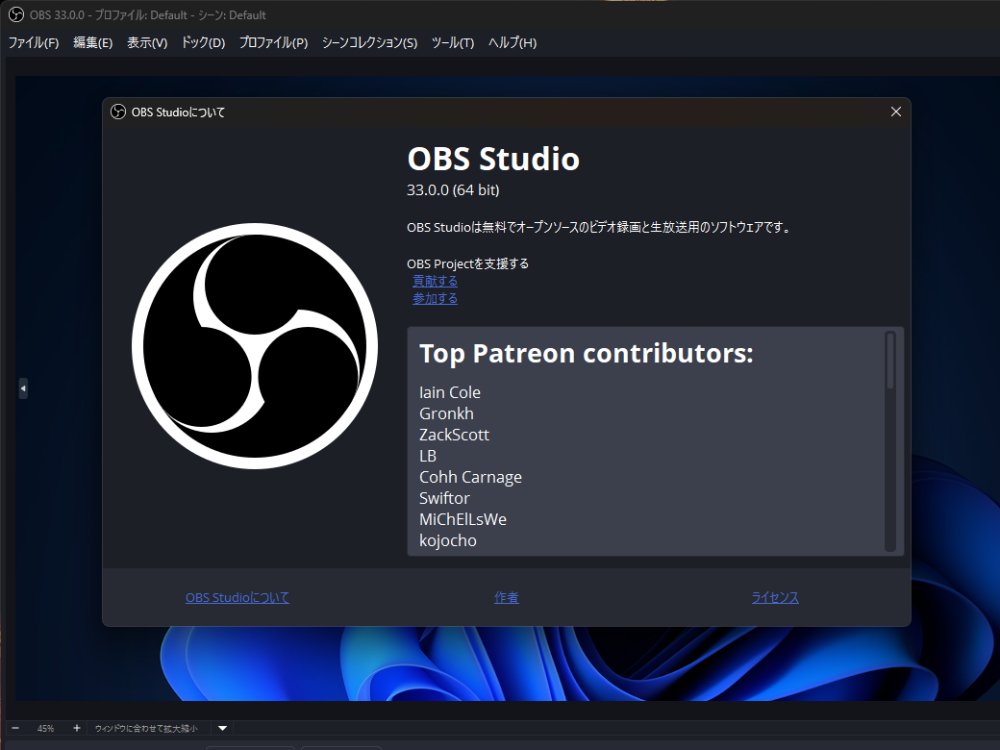The height and width of the screenshot is (750, 1000).
Task: Select contributor name Iain Cole
Action: 450,392
